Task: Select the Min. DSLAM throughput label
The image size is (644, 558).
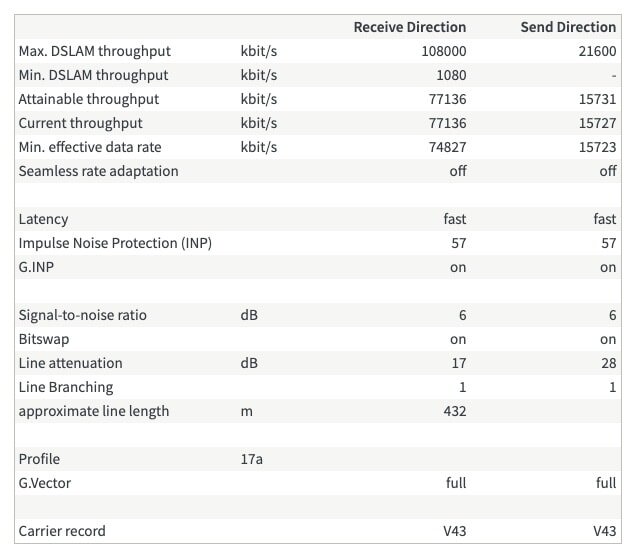Action: click(93, 75)
